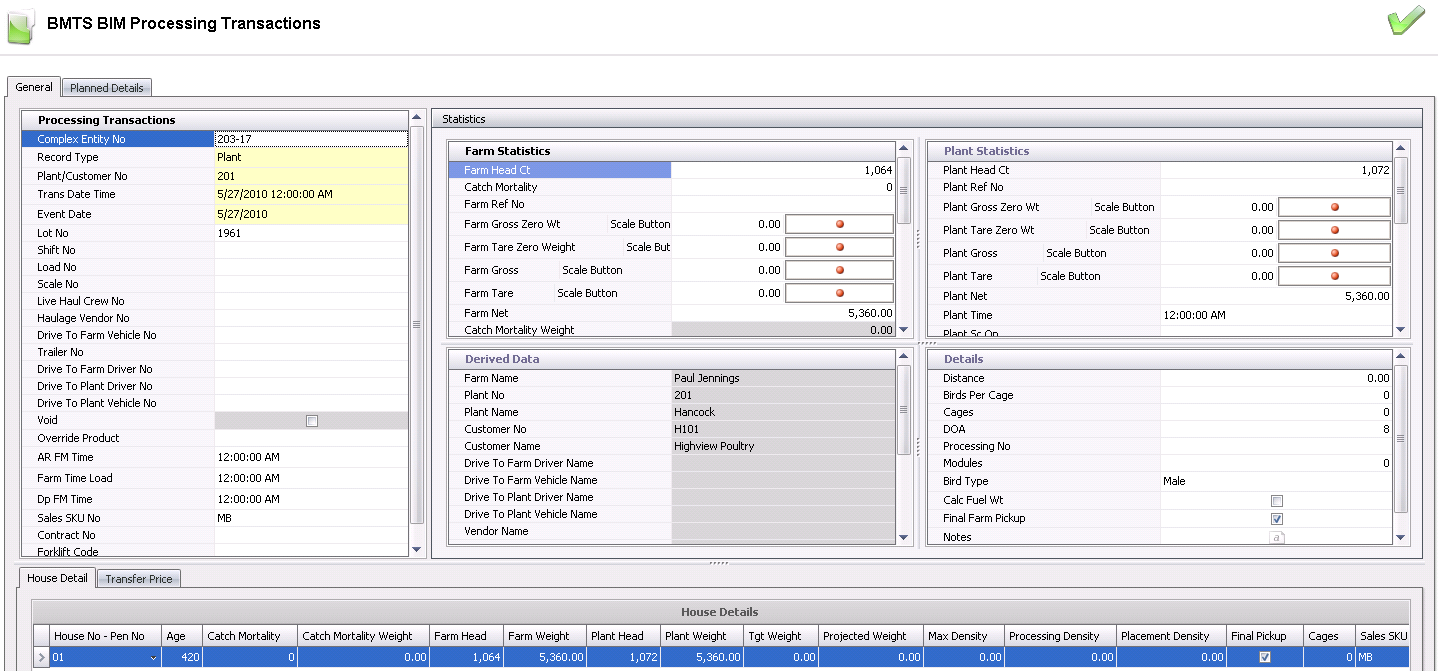
Task: Enable the Calc Fuel Wt checkbox
Action: point(1276,500)
